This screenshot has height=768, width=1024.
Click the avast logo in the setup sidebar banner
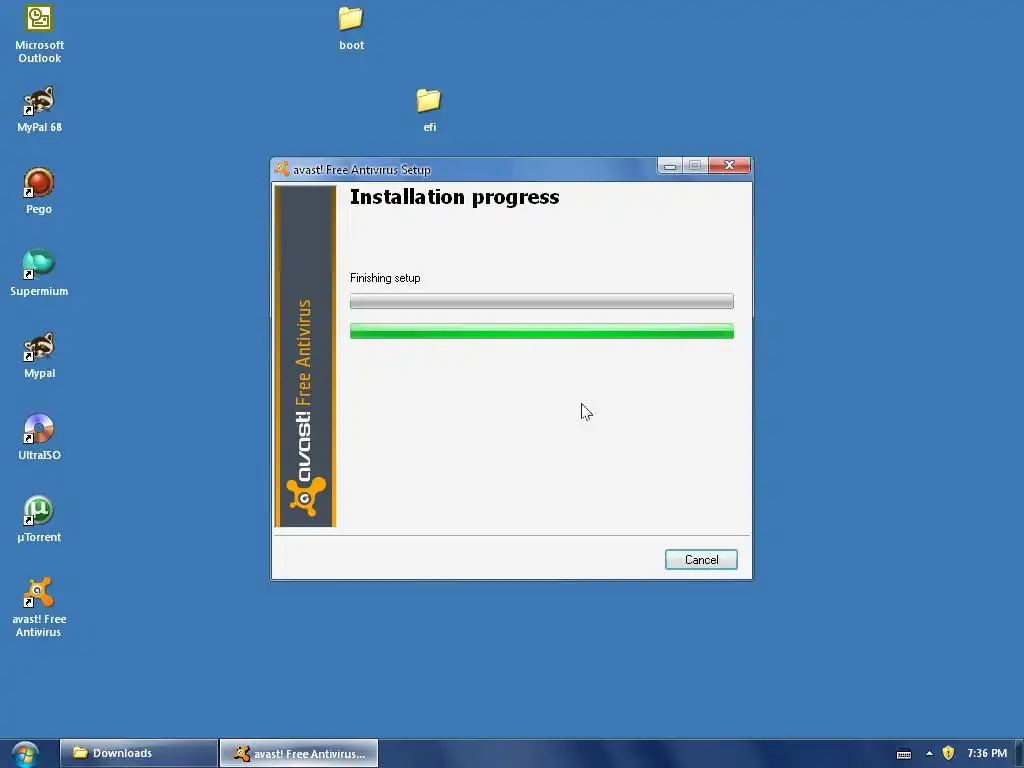(305, 497)
